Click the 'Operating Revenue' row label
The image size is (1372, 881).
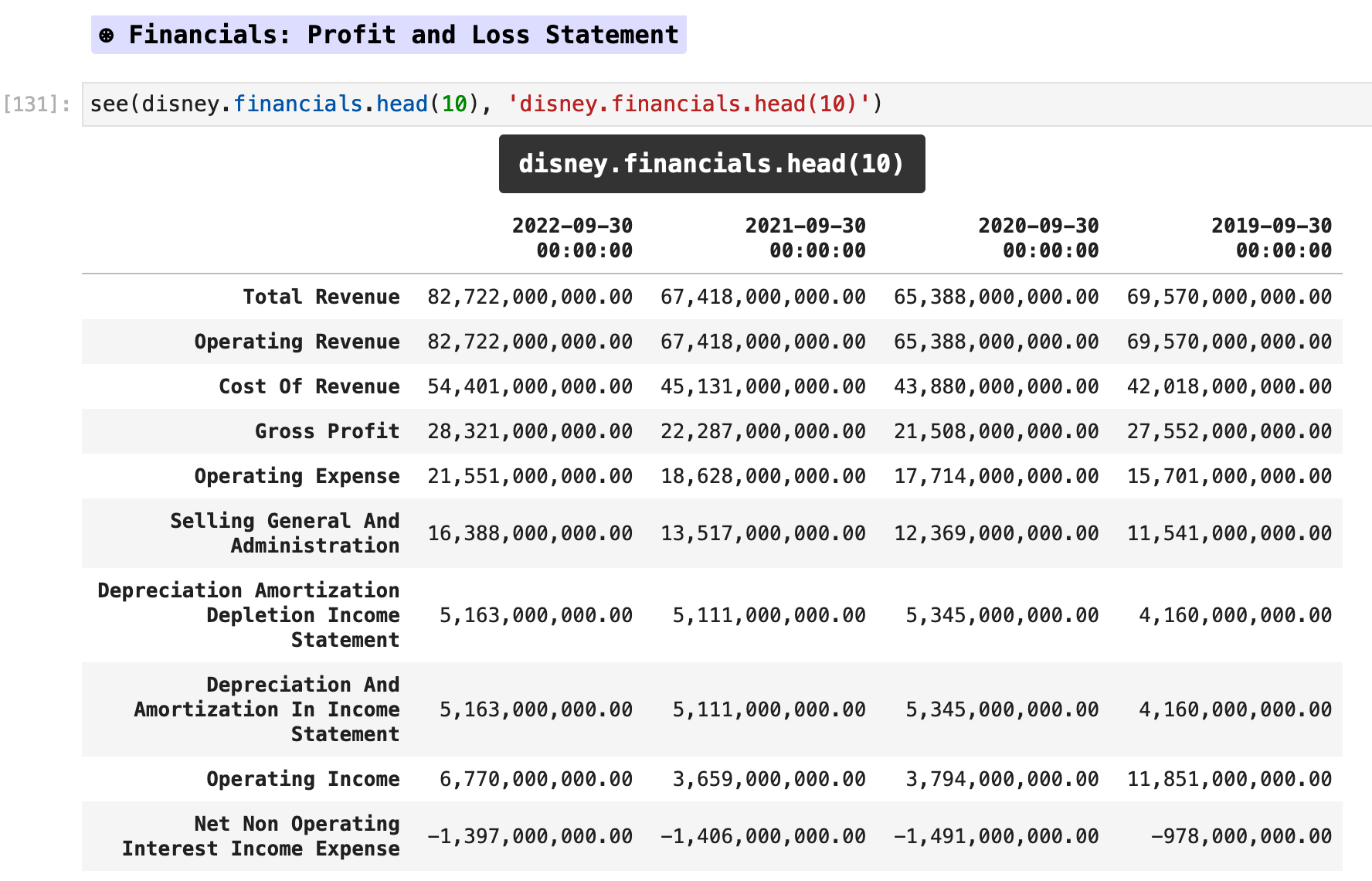coord(297,342)
